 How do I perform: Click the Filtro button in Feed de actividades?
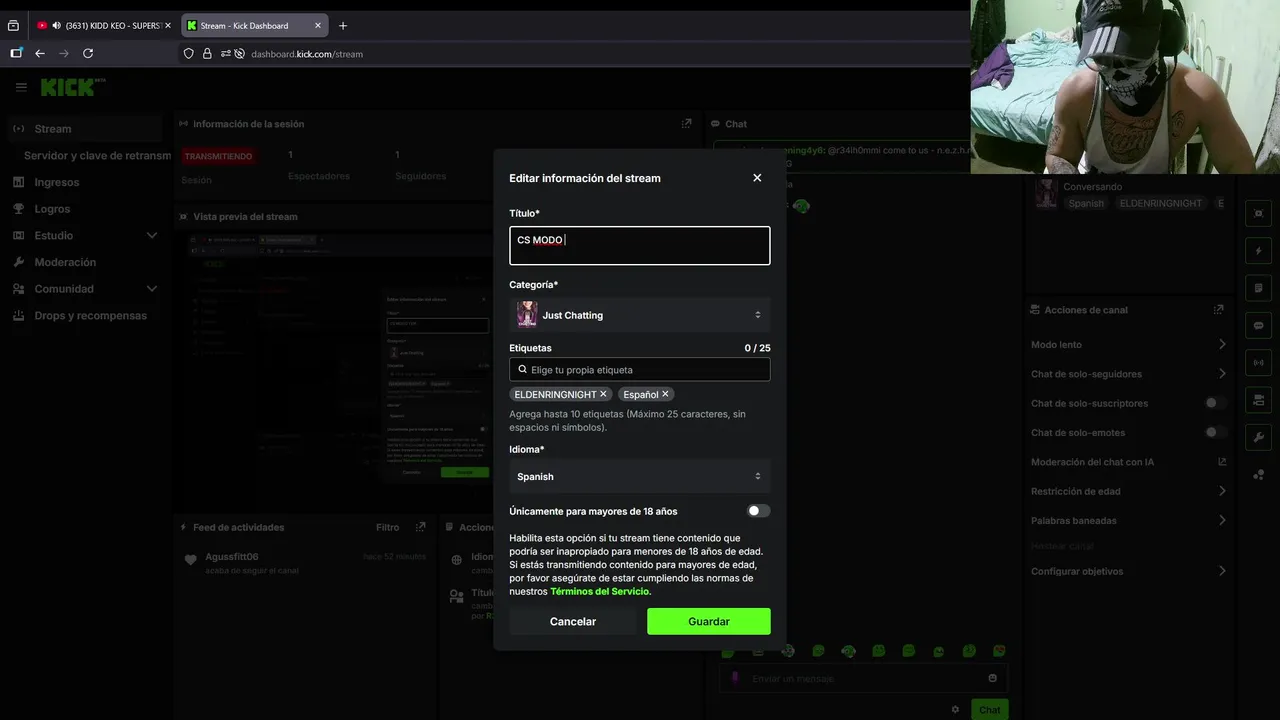[x=388, y=527]
